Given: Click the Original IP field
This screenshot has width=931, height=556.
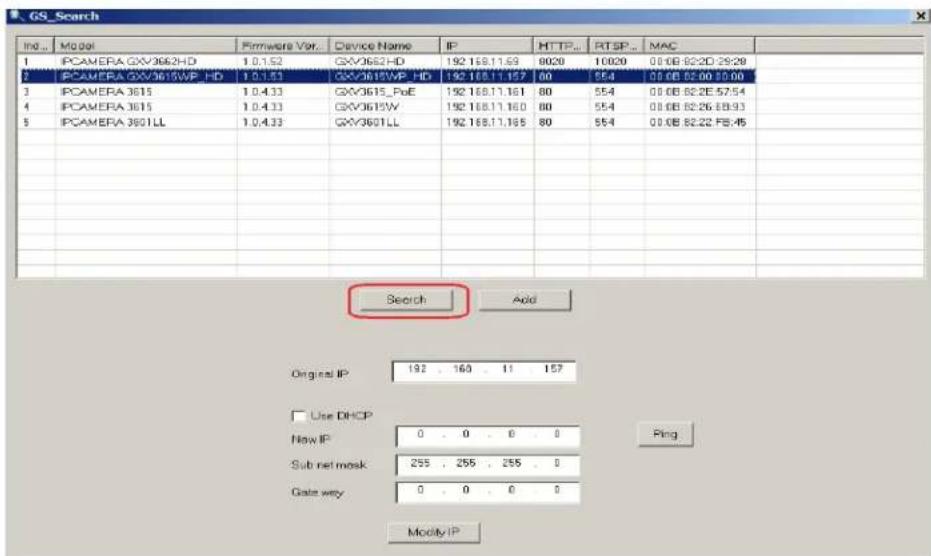Looking at the screenshot, I should (x=484, y=371).
